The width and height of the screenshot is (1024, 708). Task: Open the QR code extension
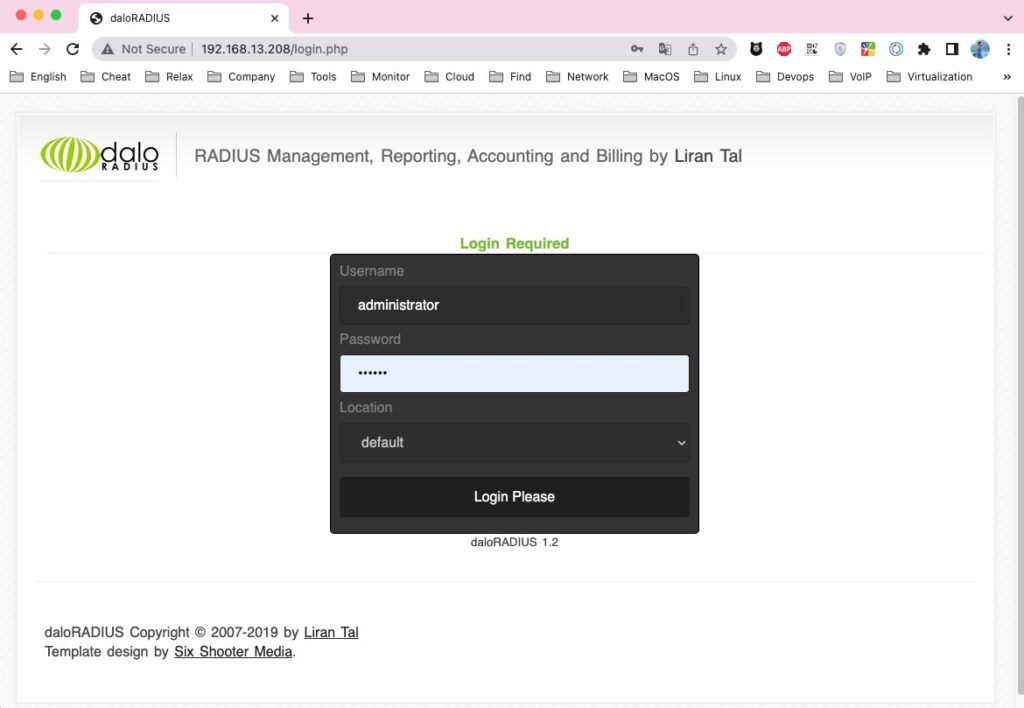(x=812, y=49)
